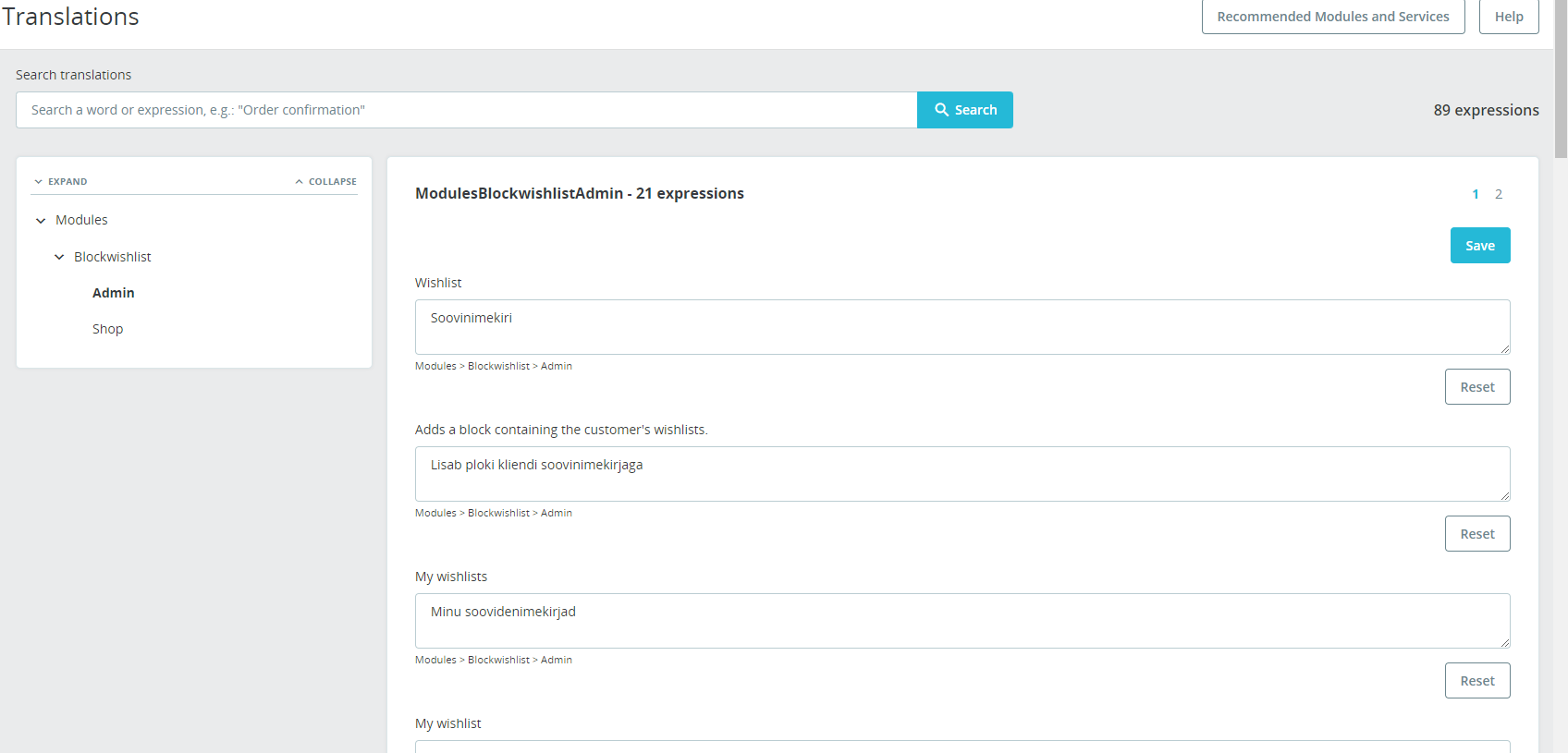1568x753 pixels.
Task: Save the translations
Action: tap(1480, 246)
